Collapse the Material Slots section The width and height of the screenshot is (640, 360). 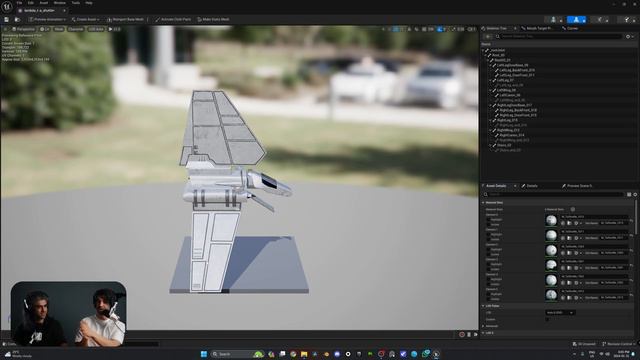[x=484, y=202]
